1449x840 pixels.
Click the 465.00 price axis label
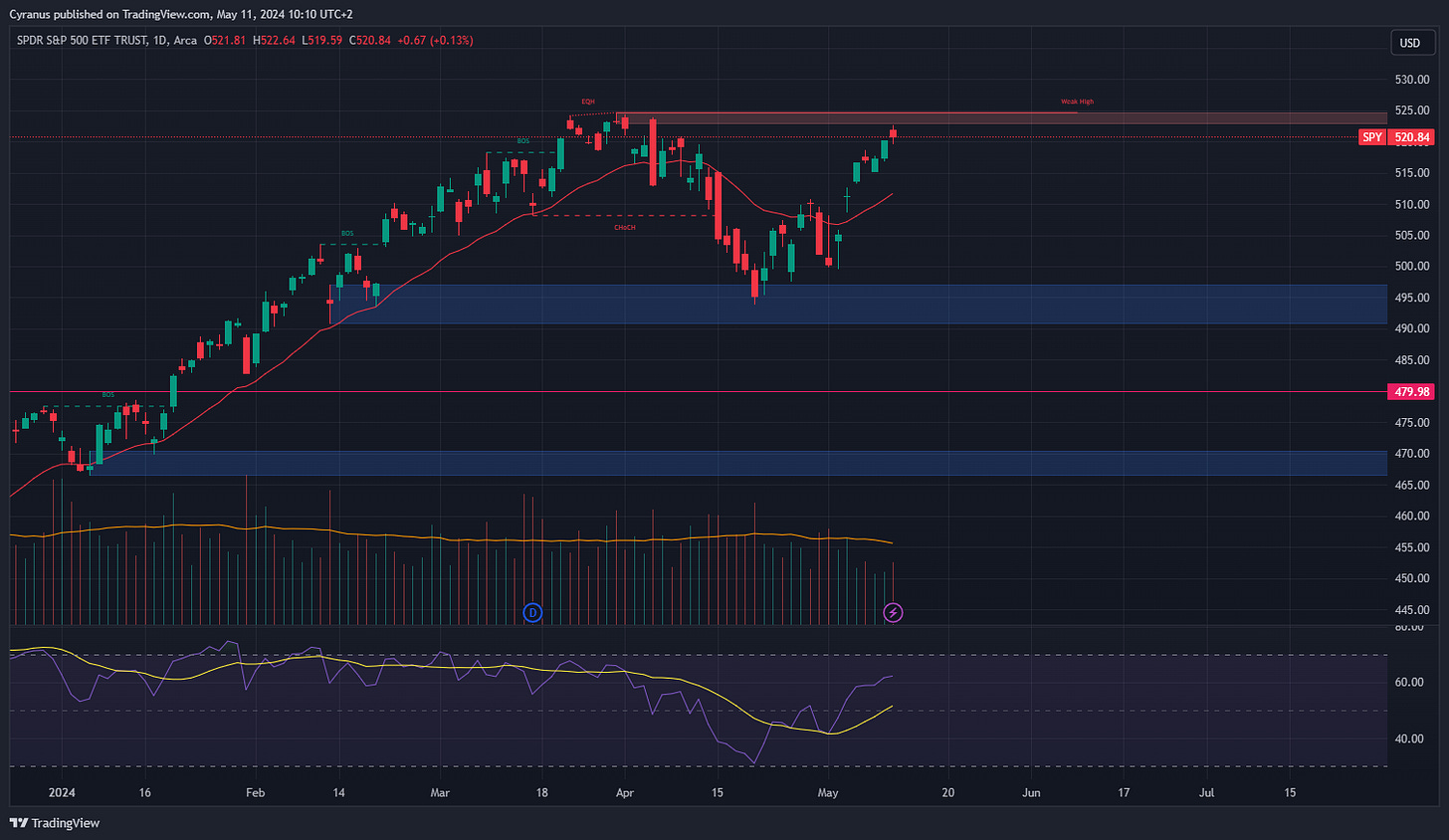1412,485
